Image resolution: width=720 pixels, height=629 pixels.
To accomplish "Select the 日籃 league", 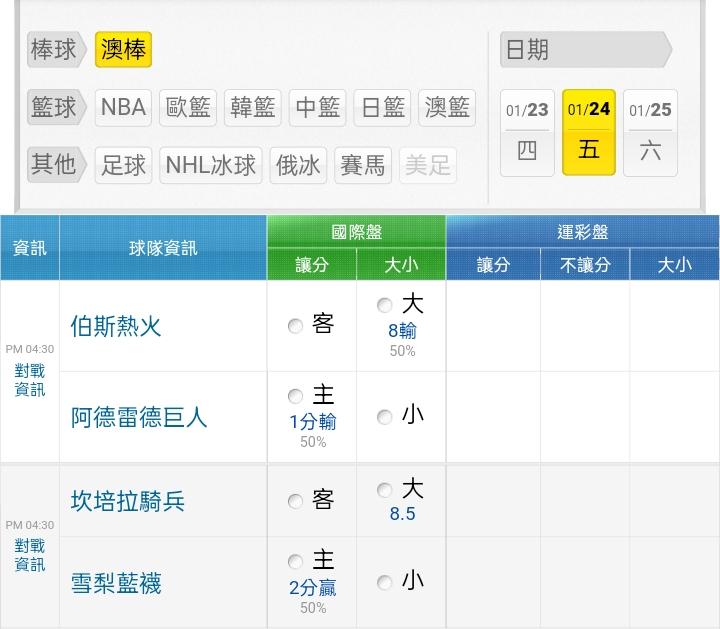I will click(x=383, y=108).
